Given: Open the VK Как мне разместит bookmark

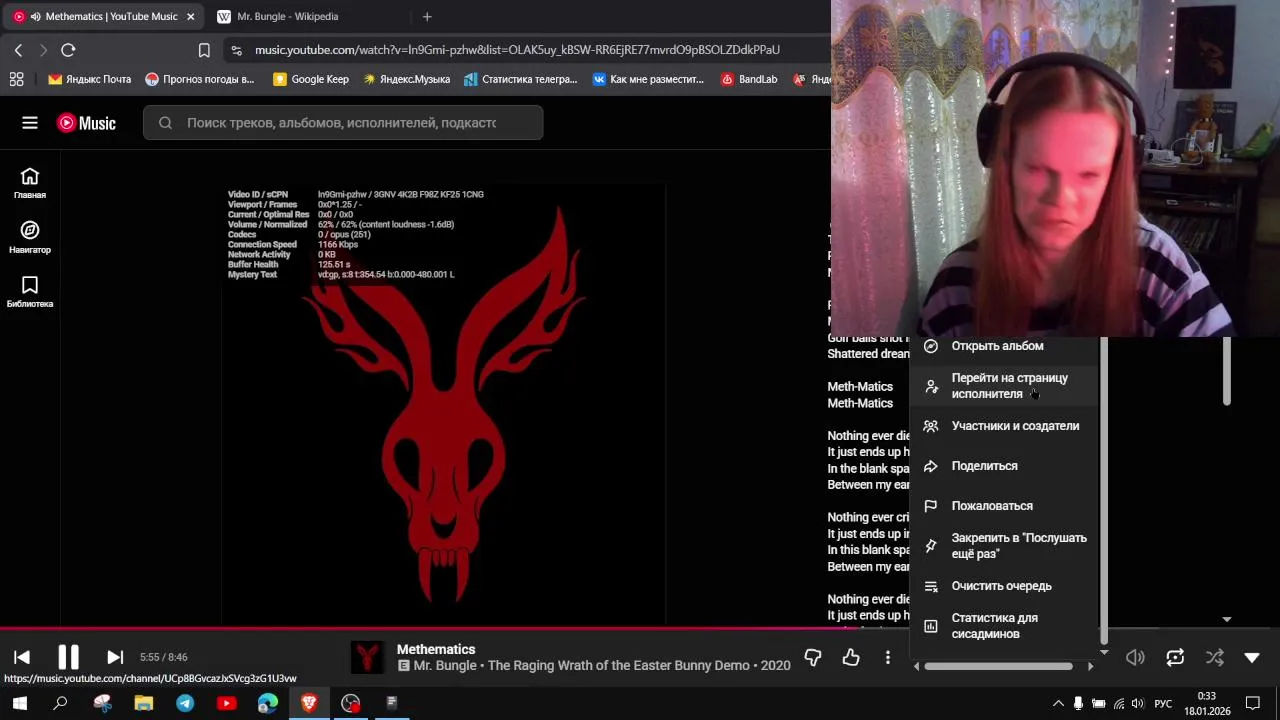Looking at the screenshot, I should (x=648, y=79).
